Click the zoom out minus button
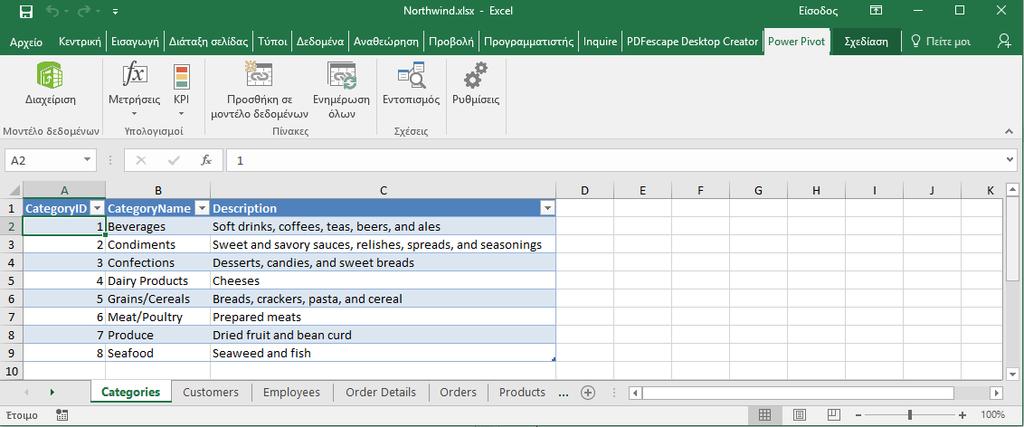The height and width of the screenshot is (427, 1024). pos(859,415)
